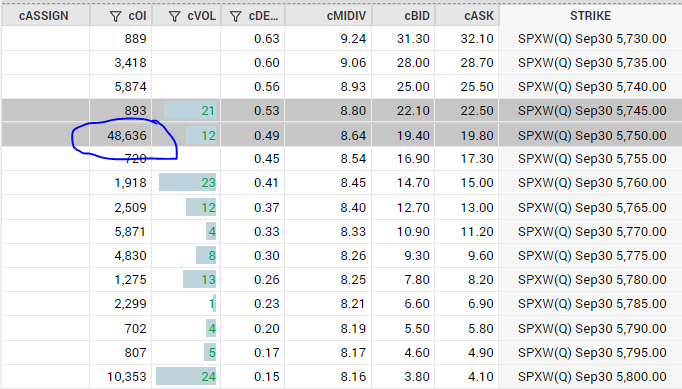The height and width of the screenshot is (389, 682).
Task: Click call ask 5.80
Action: [481, 329]
